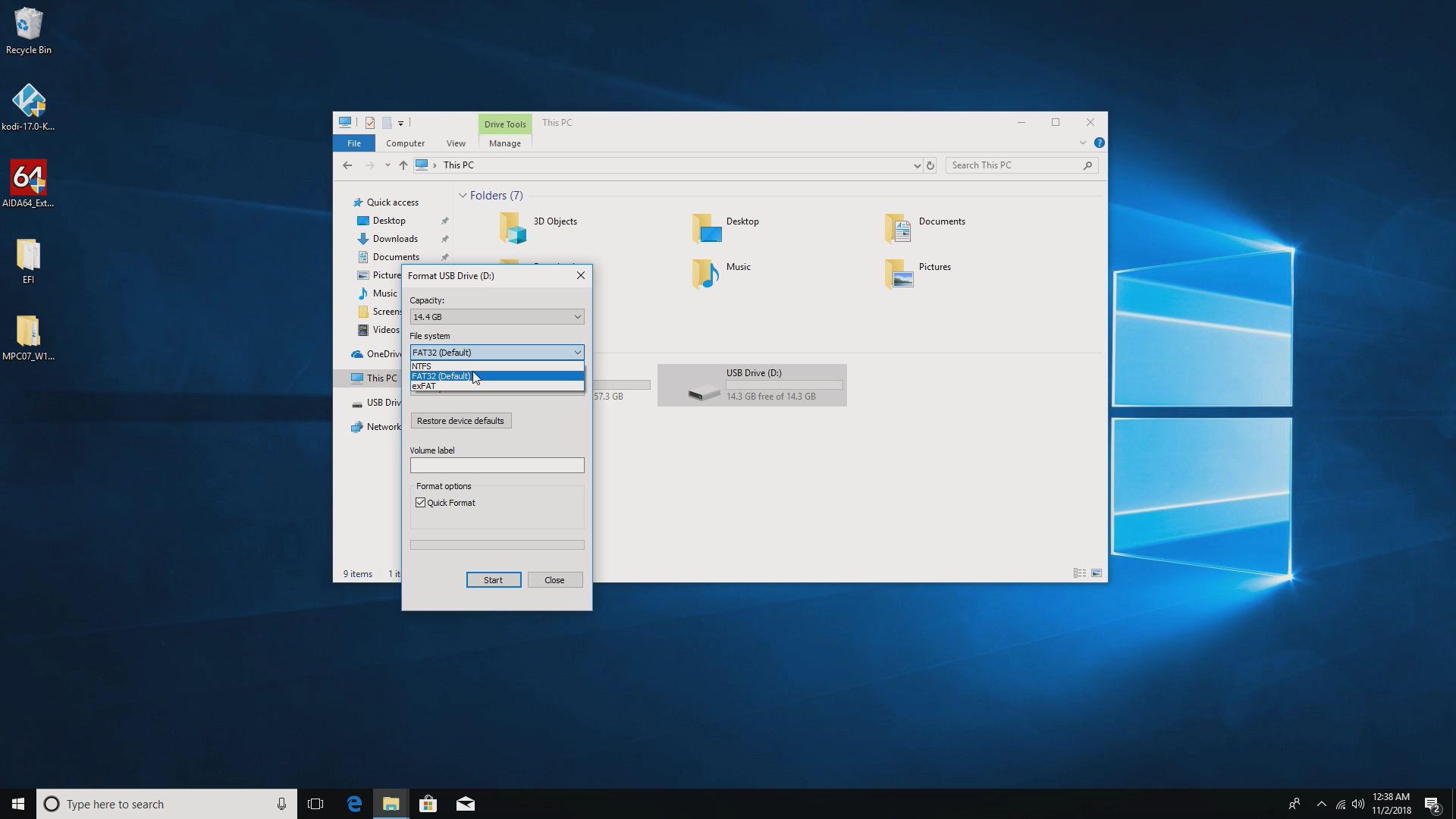Click the search magnifier icon in Explorer
1456x819 pixels.
[1087, 165]
